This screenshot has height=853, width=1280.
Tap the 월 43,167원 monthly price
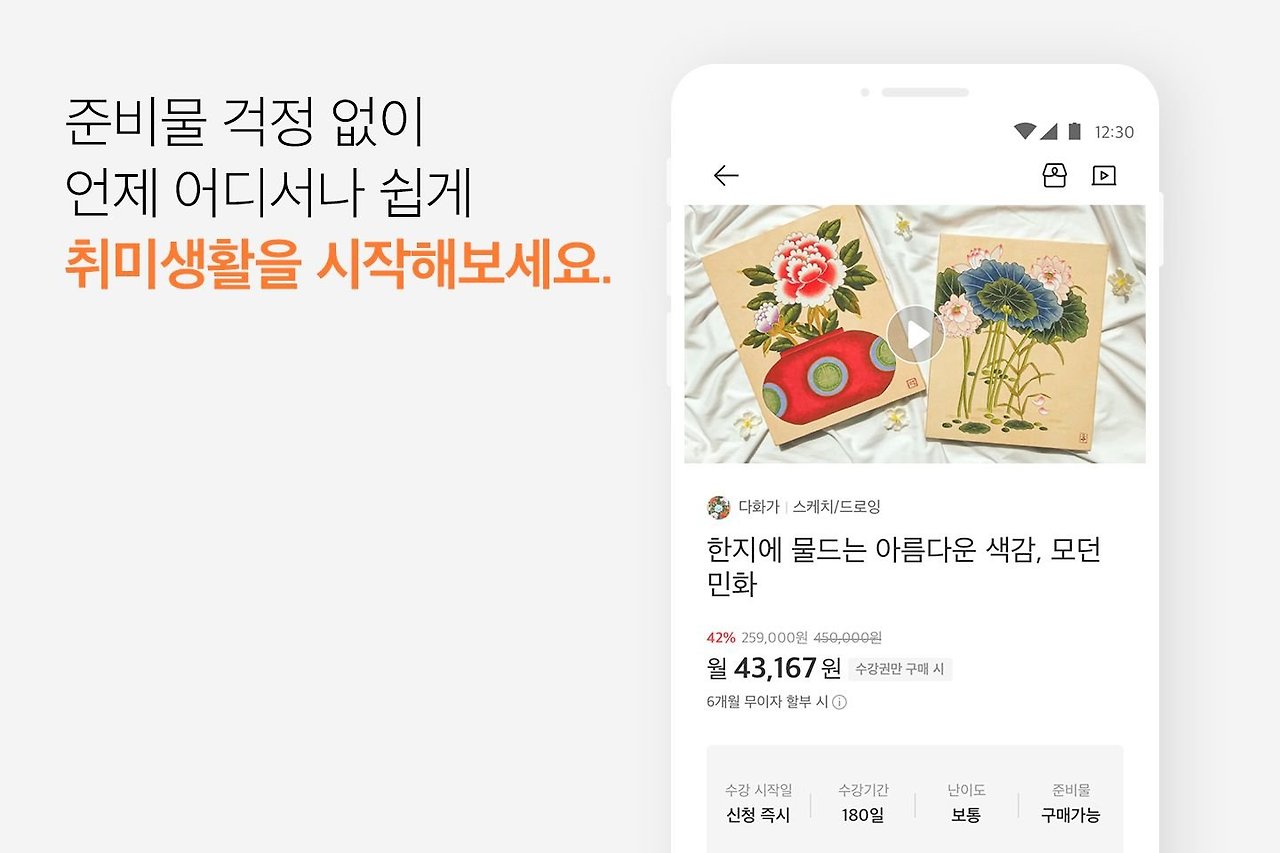pyautogui.click(x=774, y=668)
